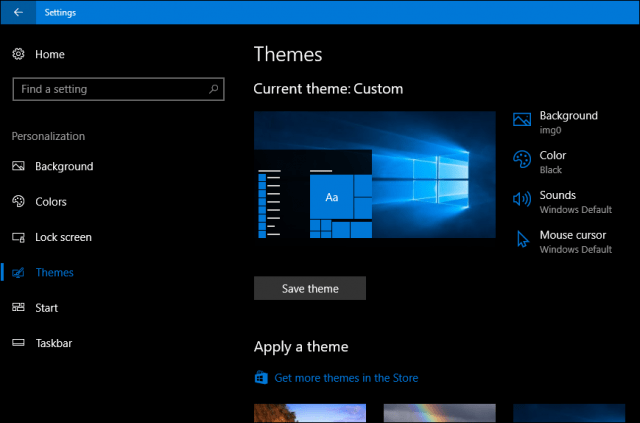This screenshot has width=640, height=423.
Task: Click the magnifier search icon
Action: tap(213, 89)
